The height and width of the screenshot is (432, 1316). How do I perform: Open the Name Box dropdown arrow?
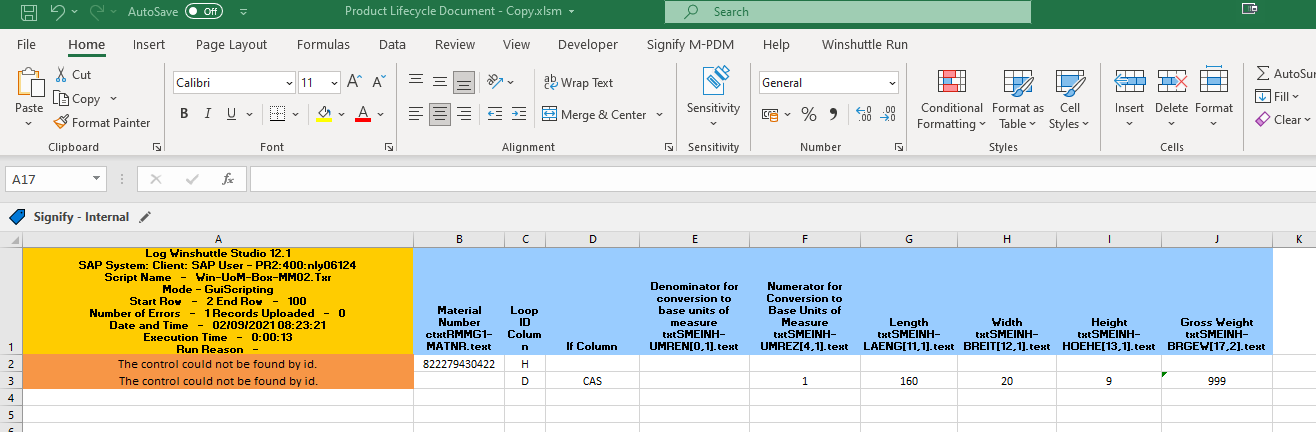[96, 179]
